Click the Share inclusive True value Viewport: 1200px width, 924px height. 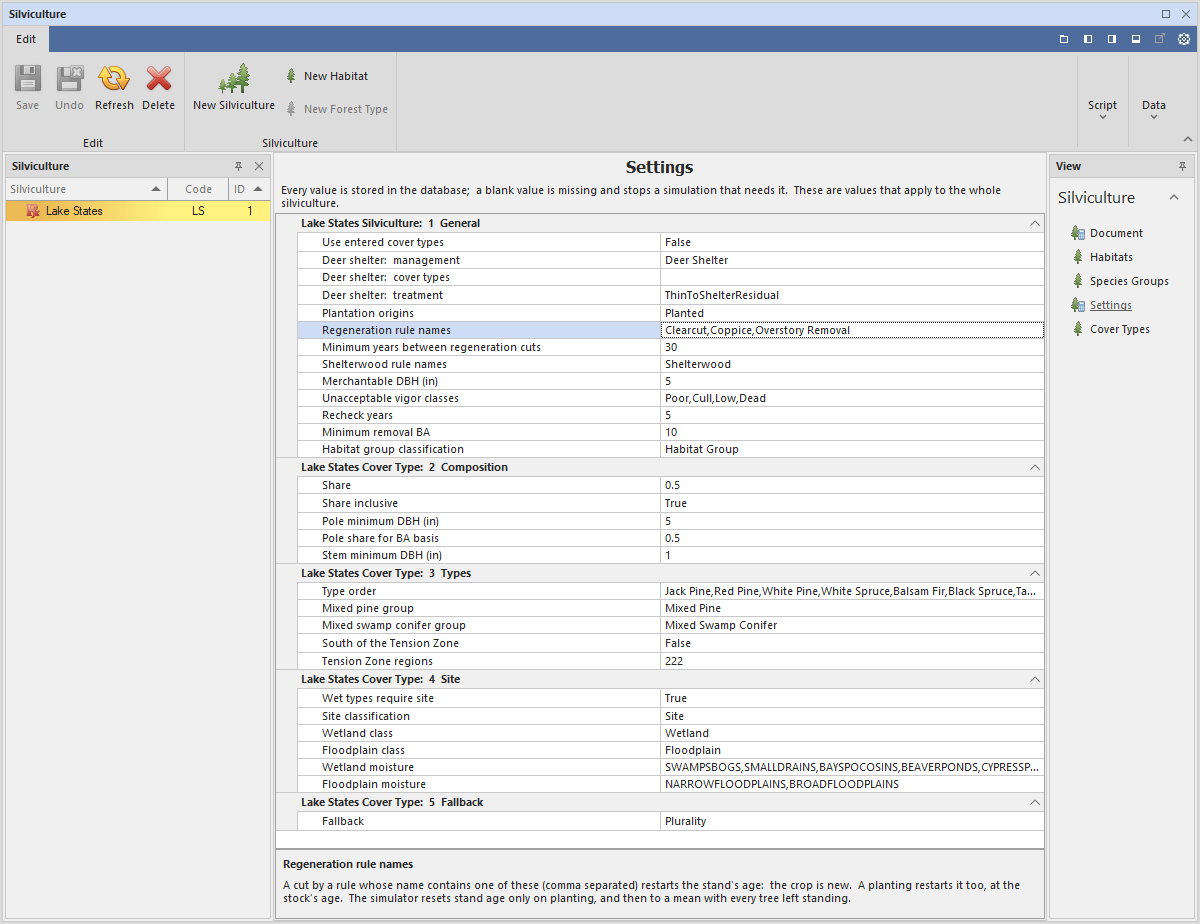click(x=852, y=503)
